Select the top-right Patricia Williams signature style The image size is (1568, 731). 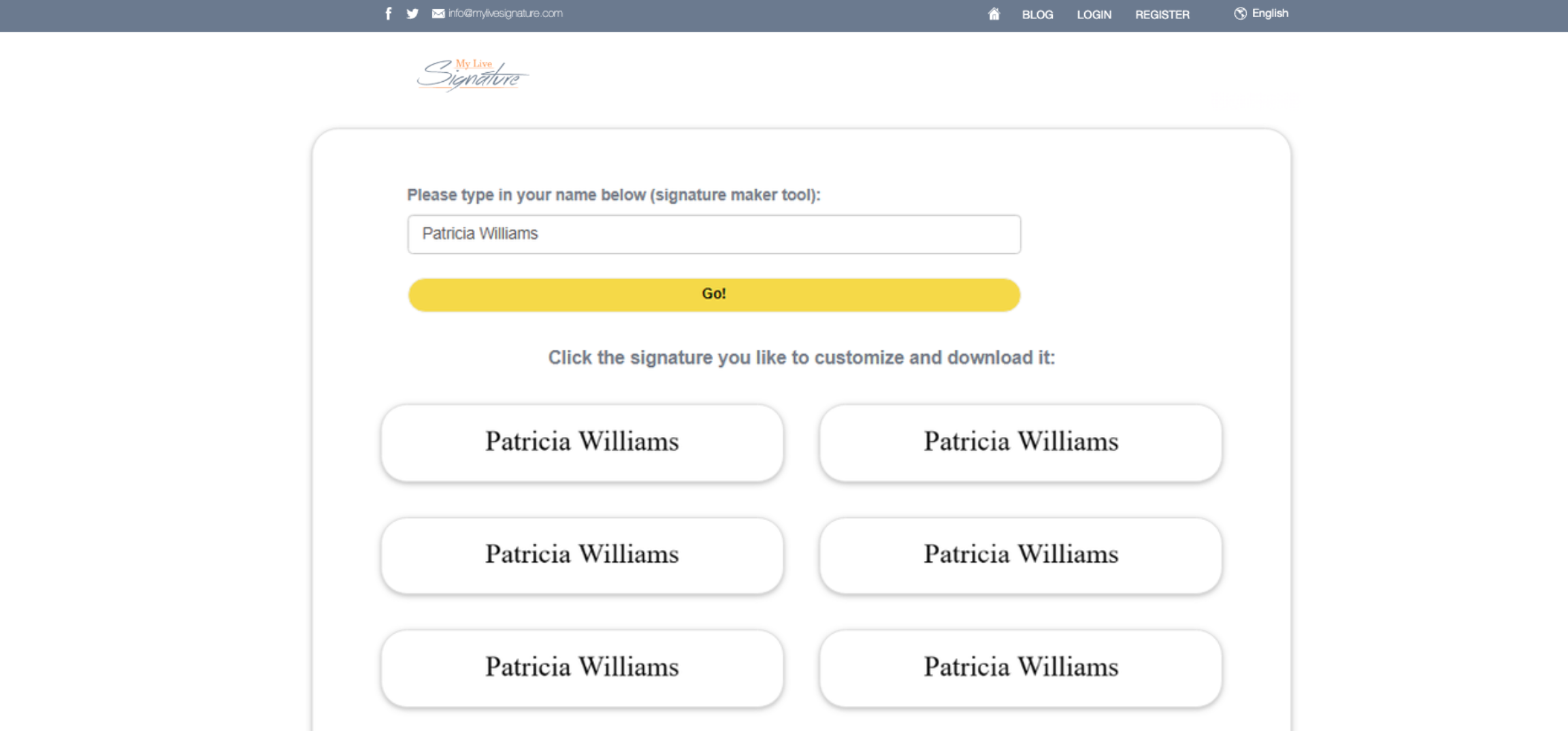[x=1020, y=442]
